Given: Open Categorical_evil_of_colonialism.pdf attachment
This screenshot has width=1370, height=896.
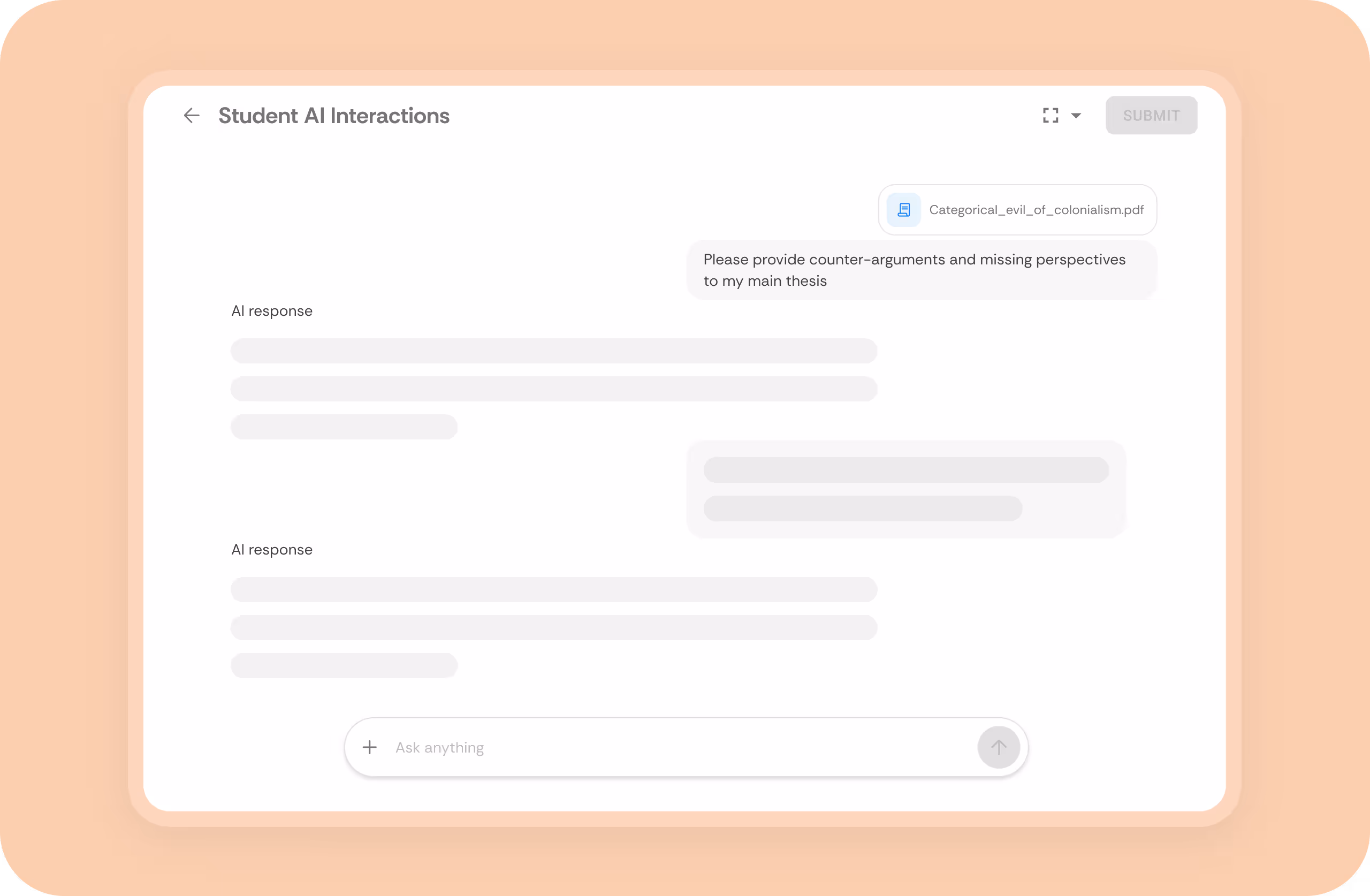Looking at the screenshot, I should (x=1036, y=210).
